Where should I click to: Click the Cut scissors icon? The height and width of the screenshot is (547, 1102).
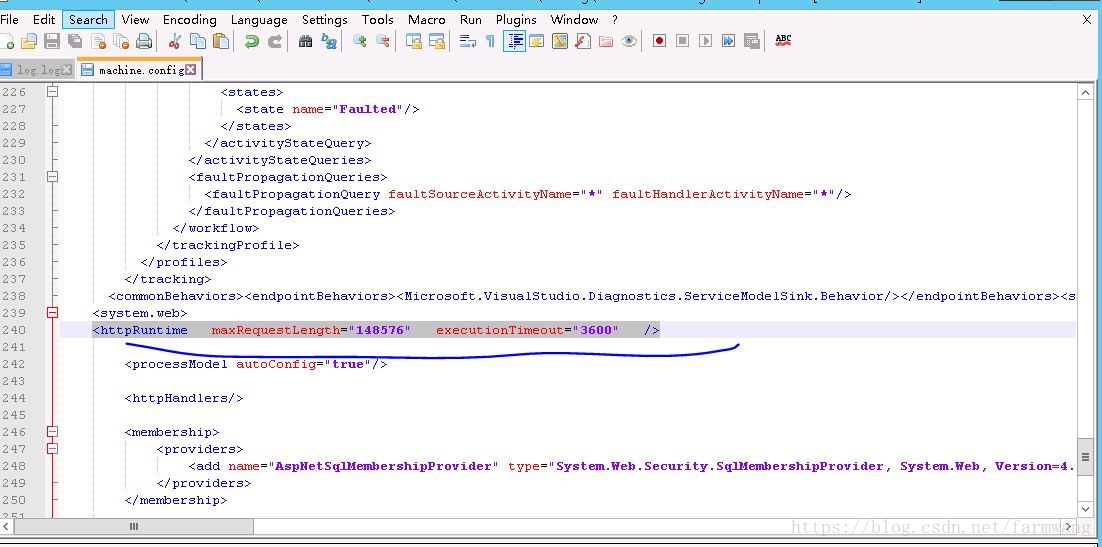point(174,41)
